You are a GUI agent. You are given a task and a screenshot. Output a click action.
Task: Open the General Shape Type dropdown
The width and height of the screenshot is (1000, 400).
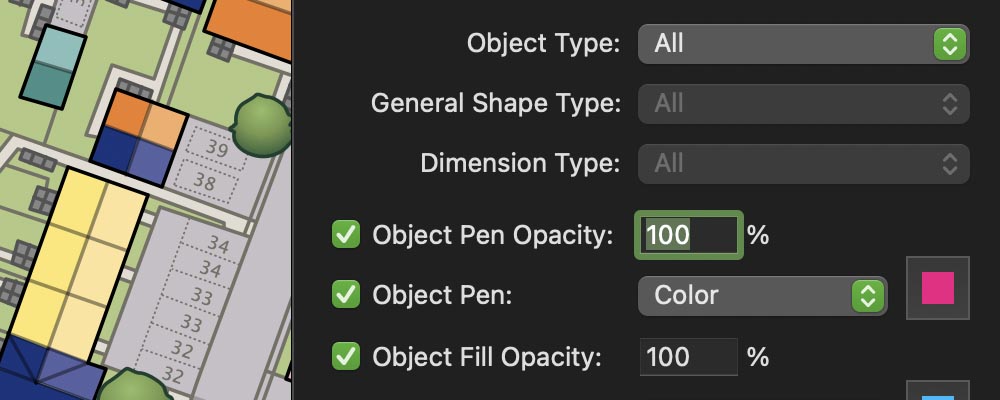click(x=803, y=103)
